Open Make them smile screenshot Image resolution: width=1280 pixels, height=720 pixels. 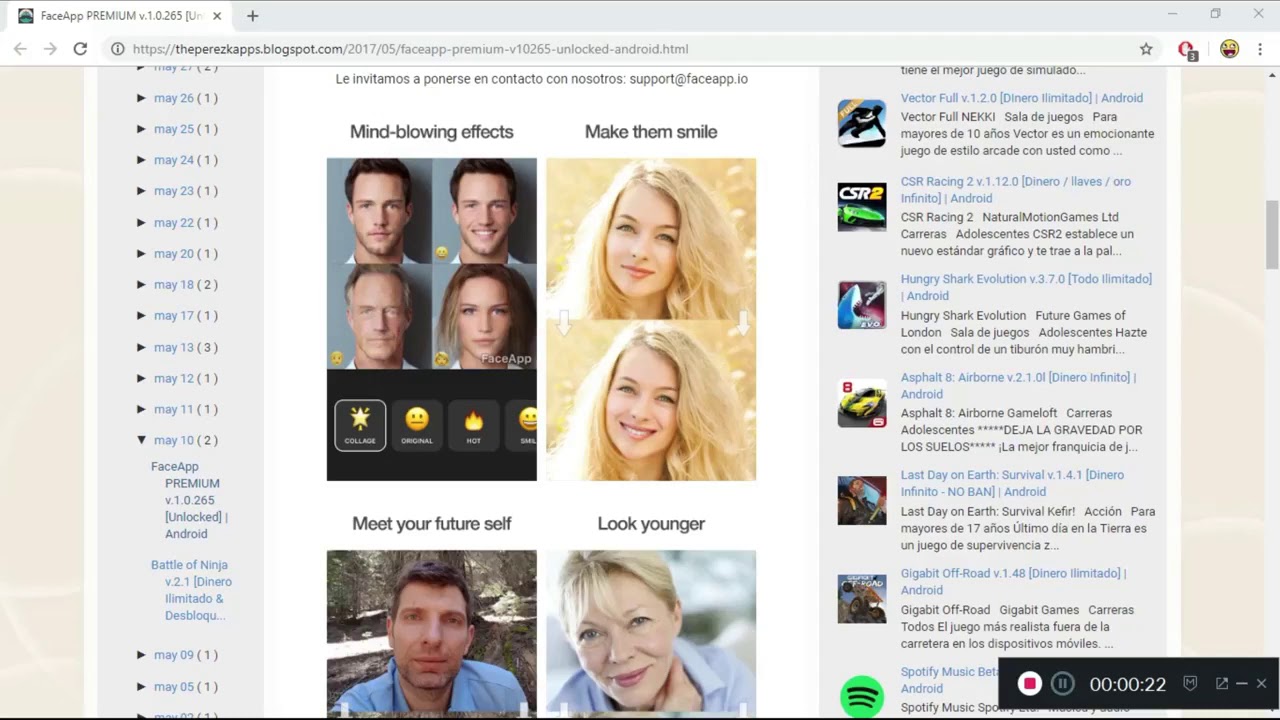point(651,319)
